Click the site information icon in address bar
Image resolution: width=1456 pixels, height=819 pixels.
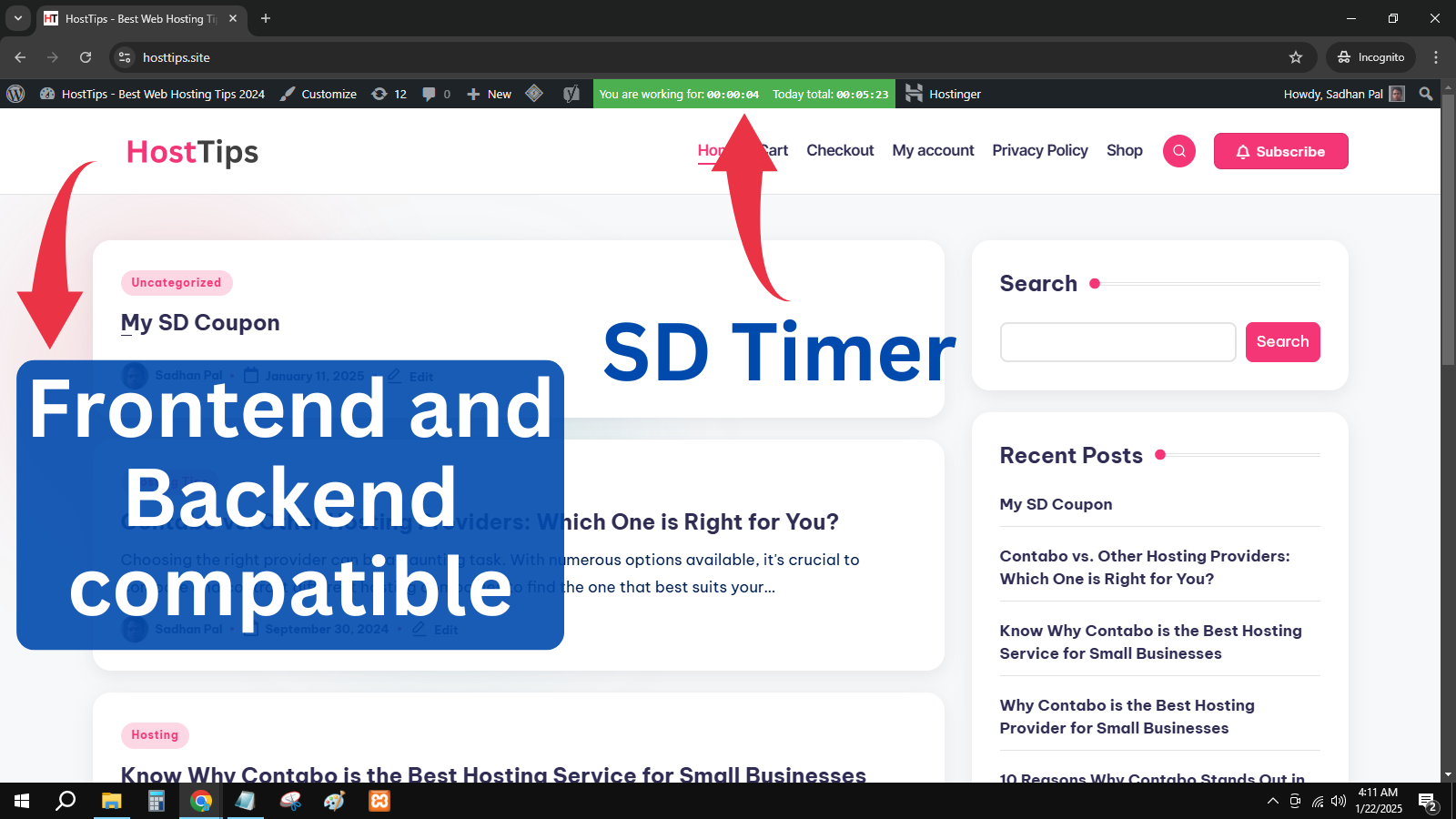tap(125, 57)
